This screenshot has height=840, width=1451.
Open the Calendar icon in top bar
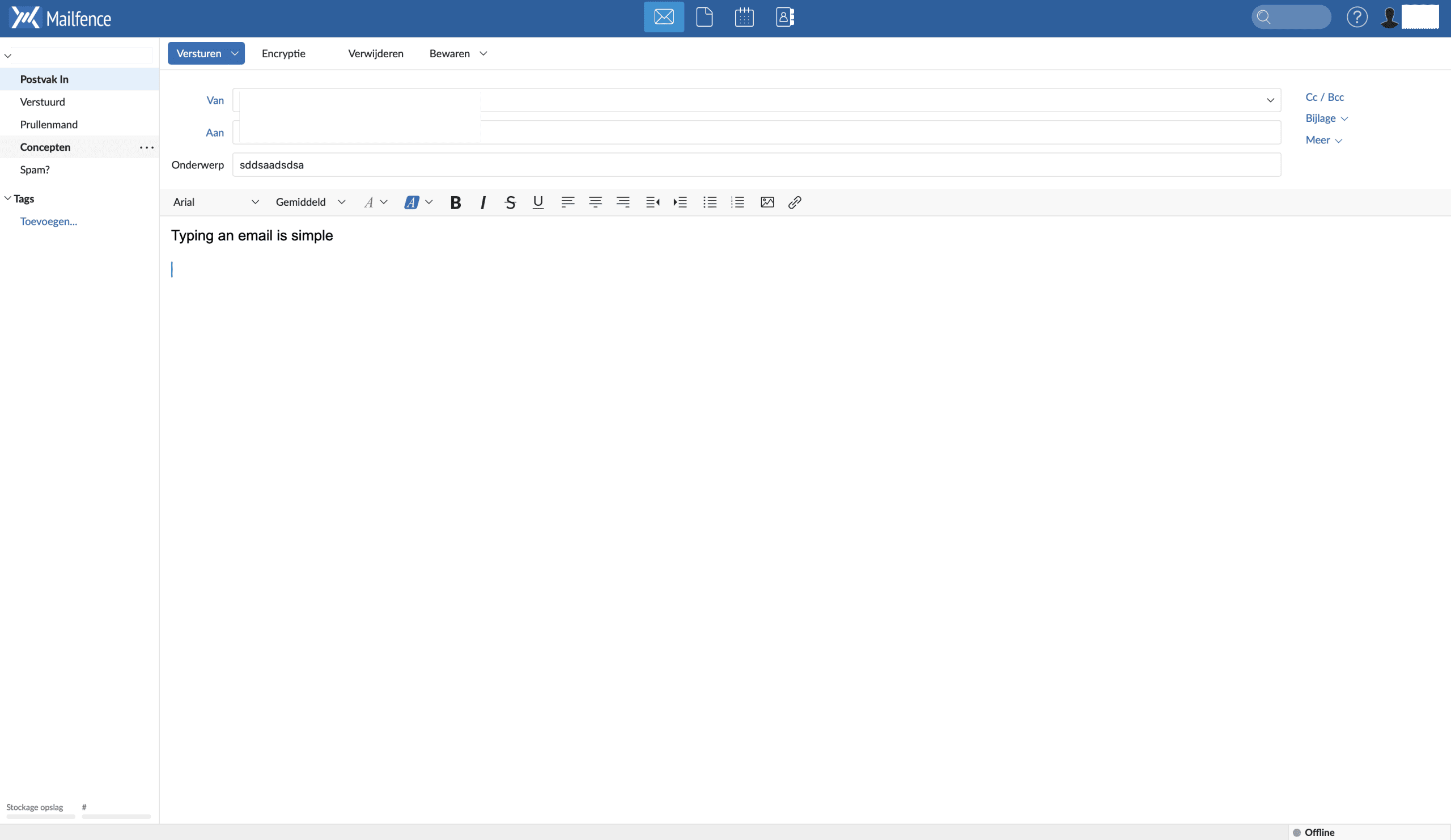[x=744, y=16]
